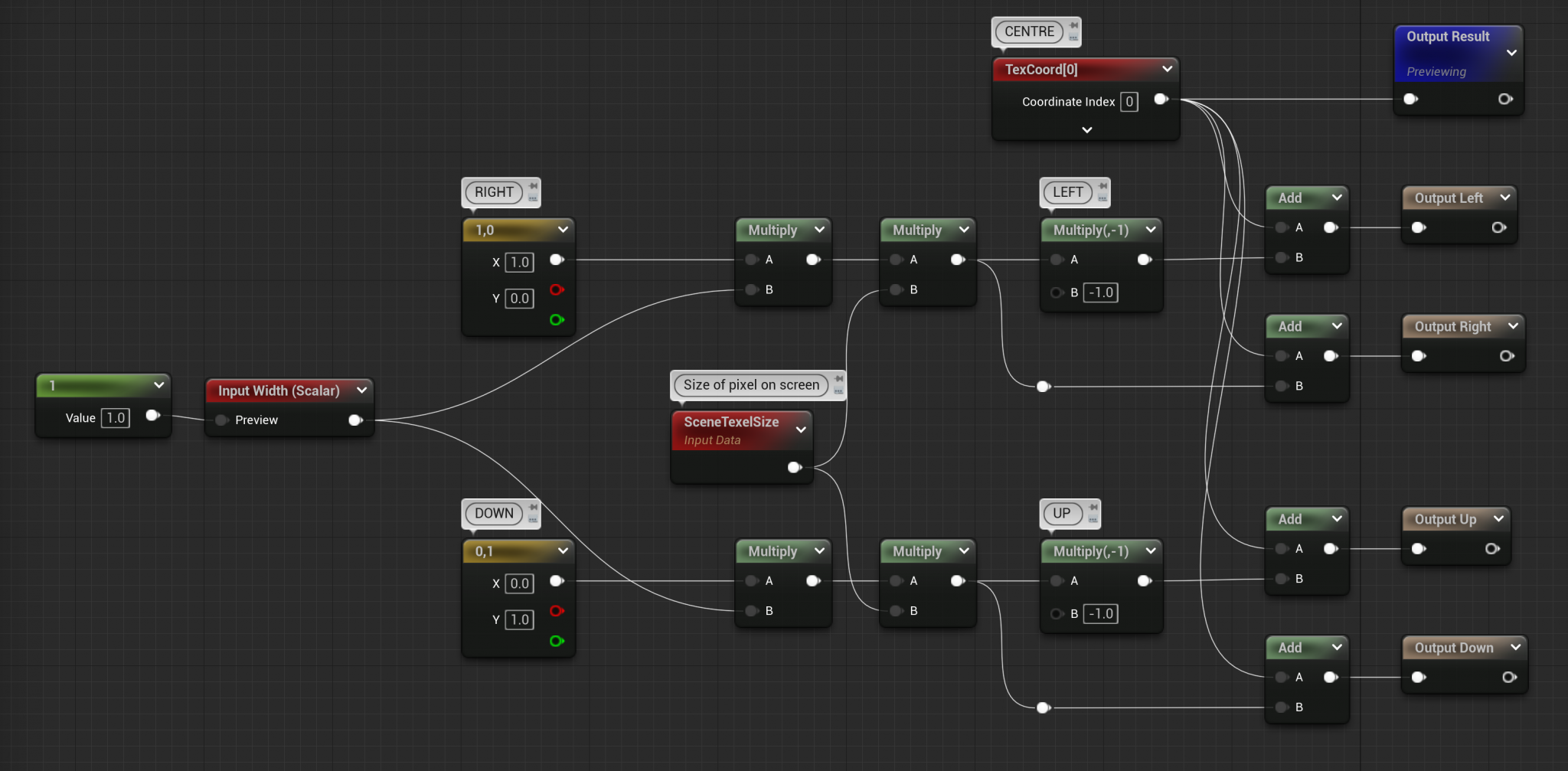Click the chevron on the Output Left node

(1505, 198)
